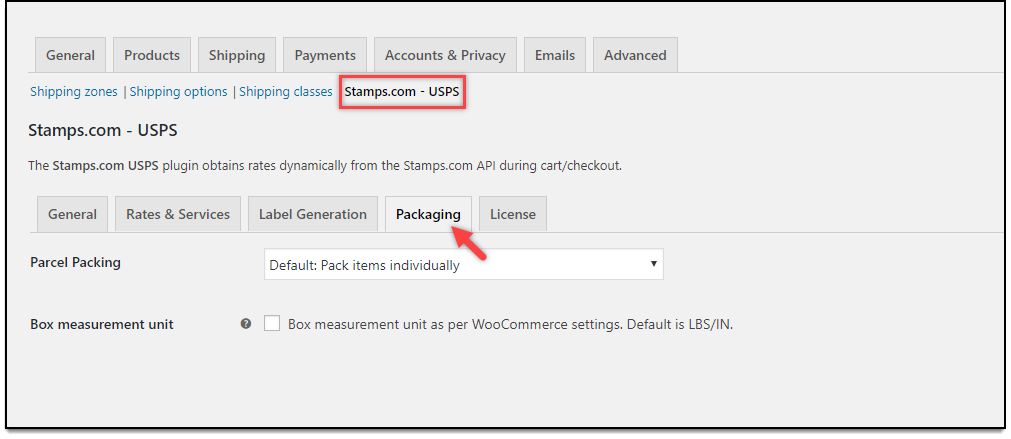This screenshot has width=1011, height=439.
Task: Click the Box measurement unit help icon
Action: [x=246, y=324]
